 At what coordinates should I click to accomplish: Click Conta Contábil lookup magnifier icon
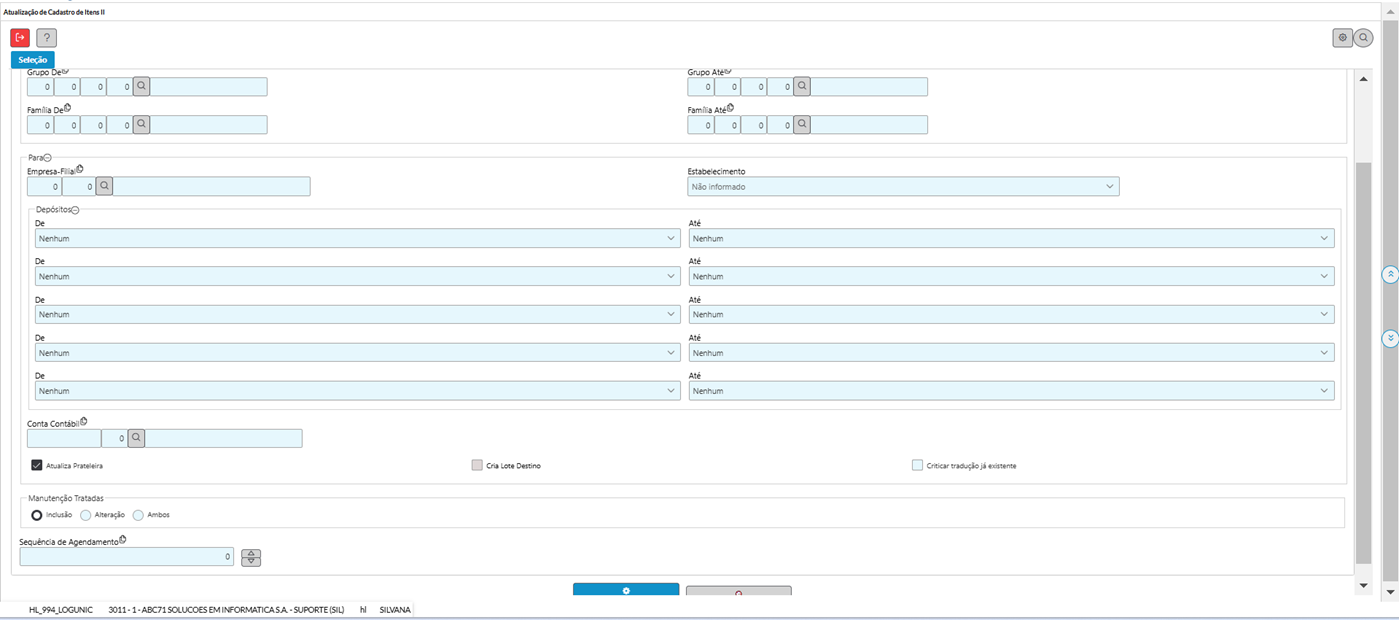[136, 438]
